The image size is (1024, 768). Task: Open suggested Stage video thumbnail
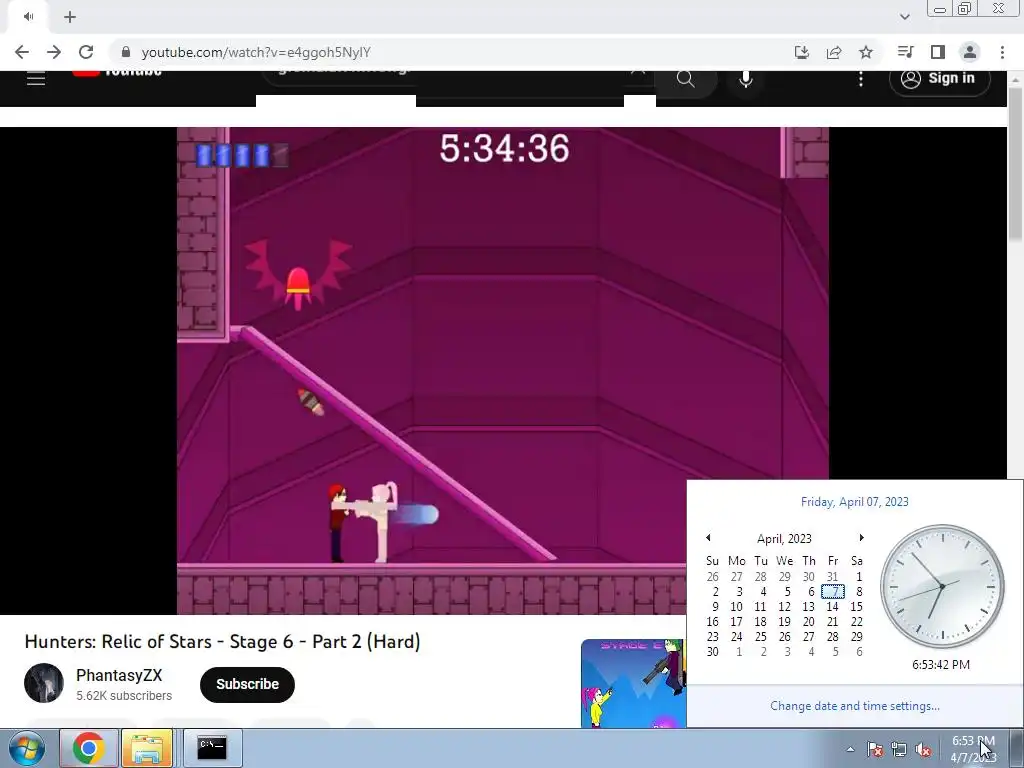(x=633, y=683)
